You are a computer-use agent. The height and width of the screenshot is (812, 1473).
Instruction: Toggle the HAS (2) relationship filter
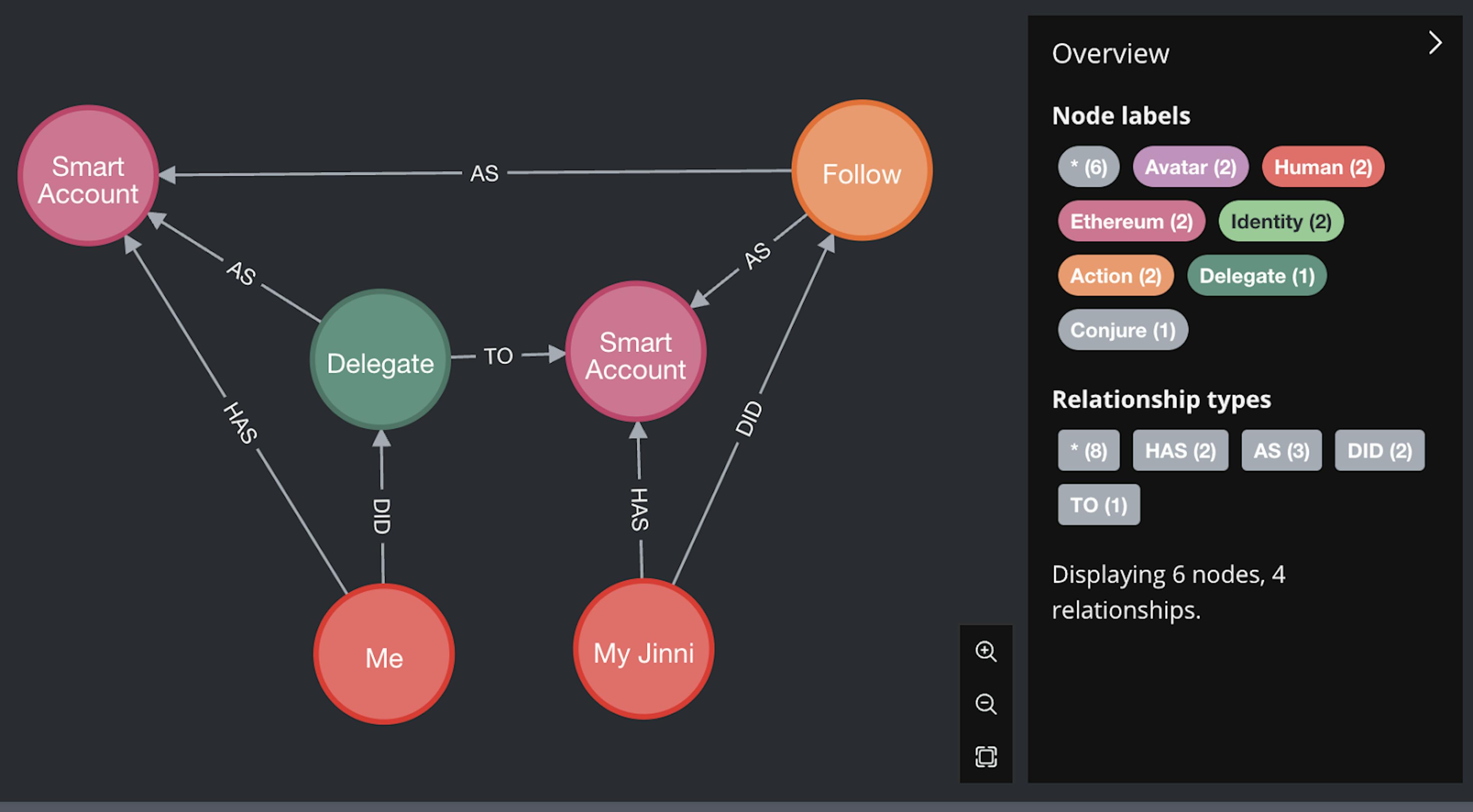tap(1180, 451)
